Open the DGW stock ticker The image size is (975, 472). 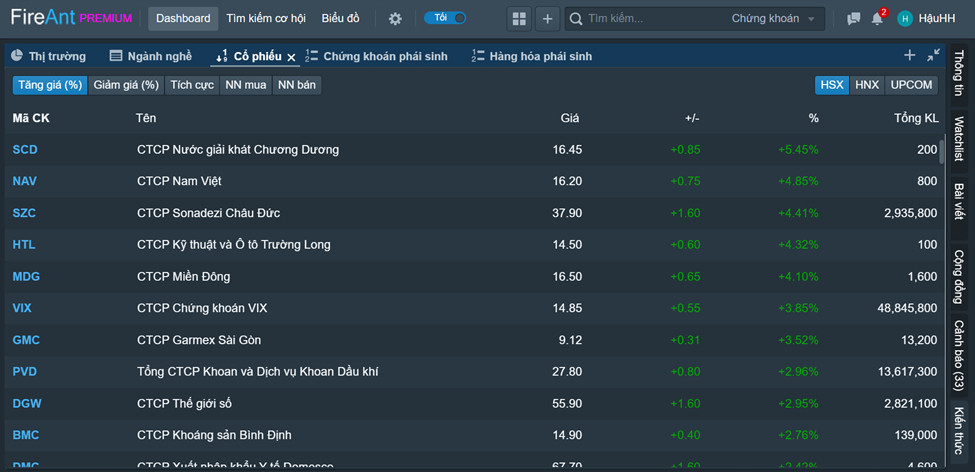tap(27, 404)
